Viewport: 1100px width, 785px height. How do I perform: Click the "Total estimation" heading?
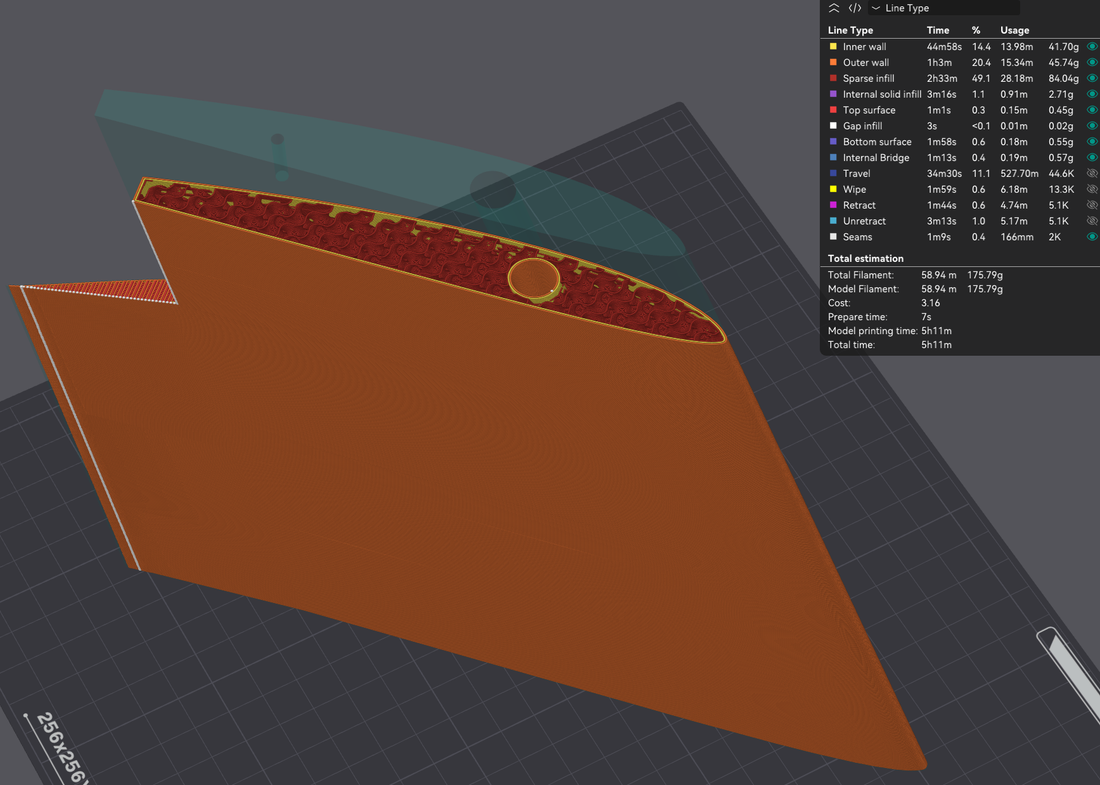865,258
